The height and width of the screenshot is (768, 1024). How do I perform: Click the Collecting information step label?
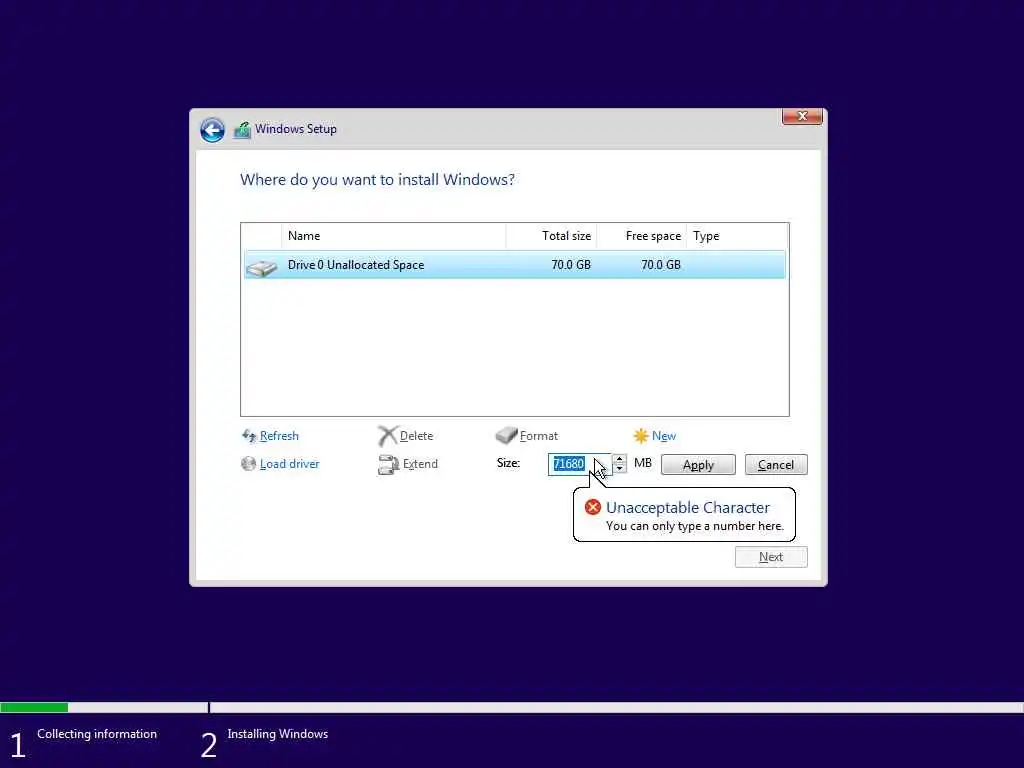[x=97, y=734]
